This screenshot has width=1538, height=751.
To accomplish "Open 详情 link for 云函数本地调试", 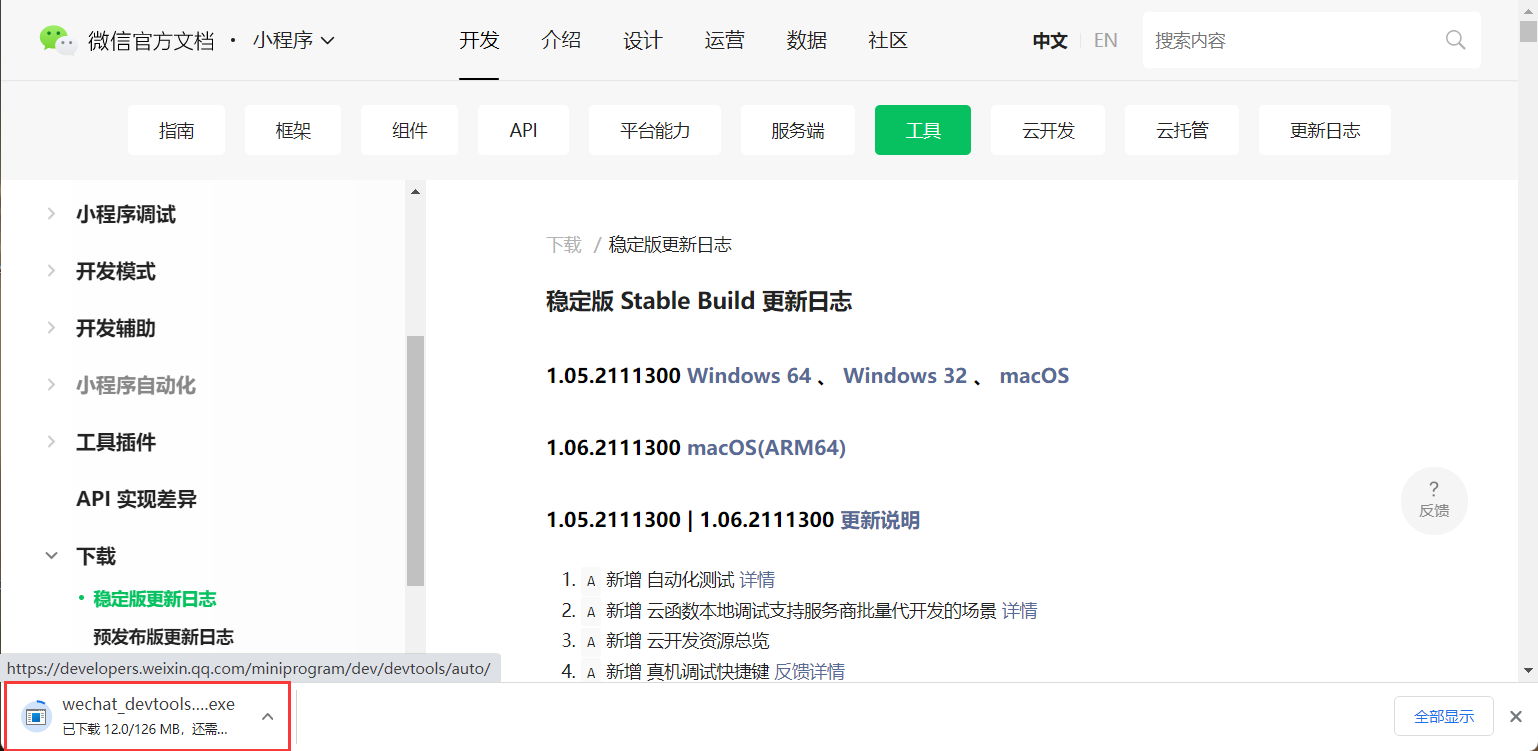I will point(1020,611).
